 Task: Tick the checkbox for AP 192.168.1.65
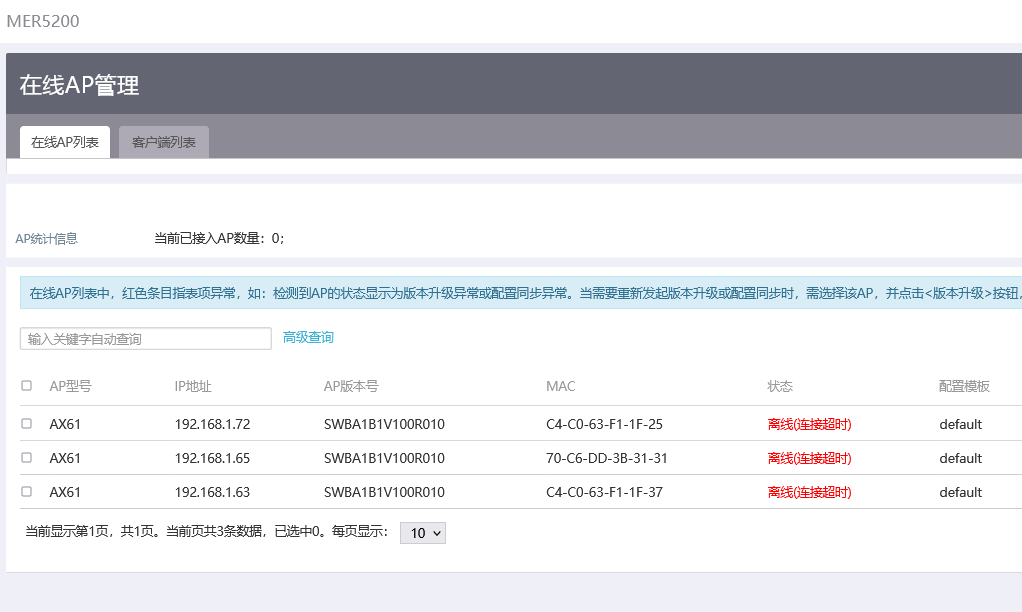[x=26, y=458]
